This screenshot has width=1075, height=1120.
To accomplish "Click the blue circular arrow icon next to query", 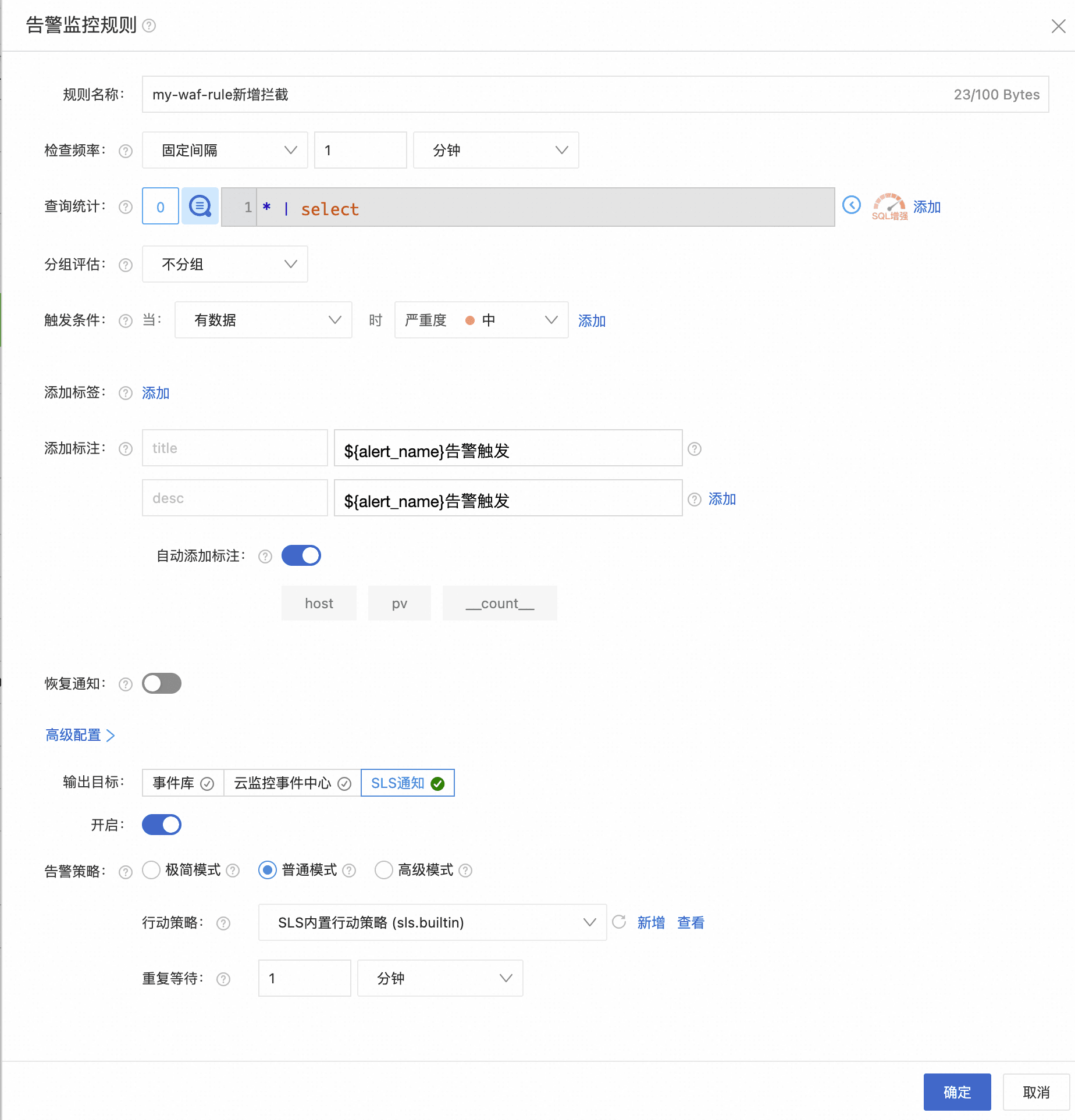I will 851,205.
